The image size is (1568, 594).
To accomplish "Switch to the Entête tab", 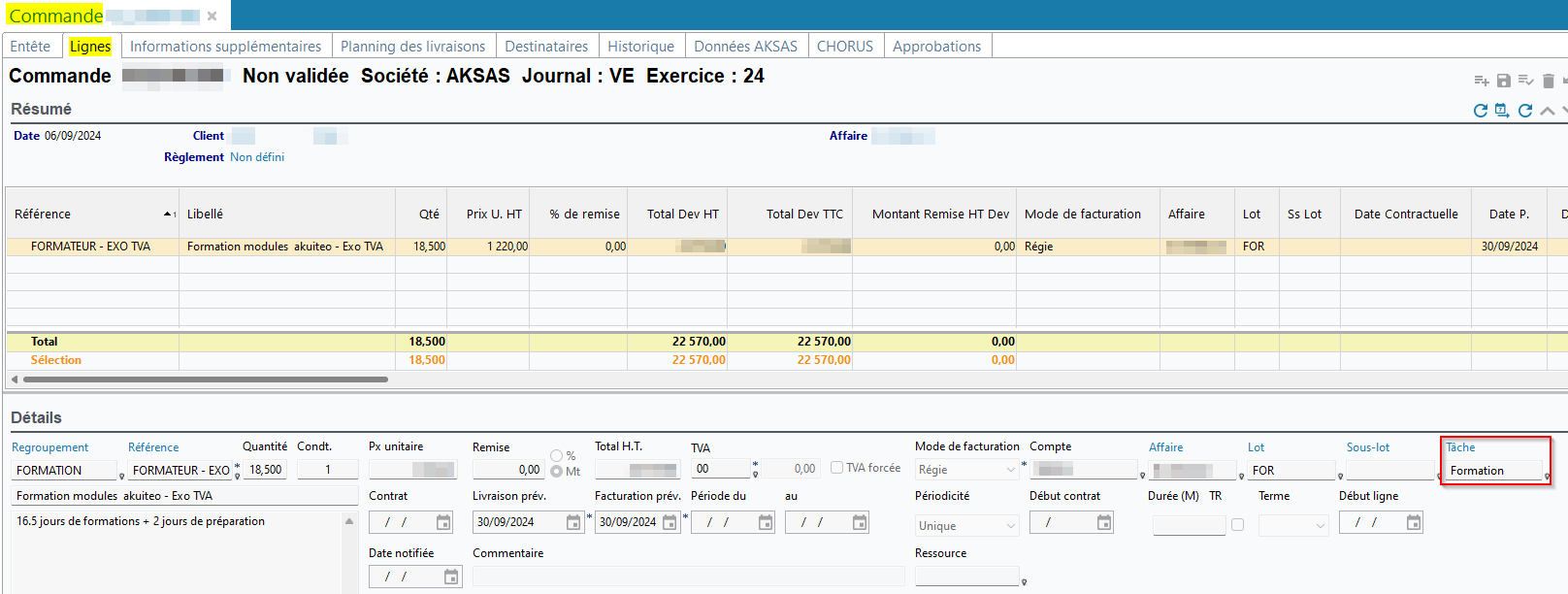I will 31,46.
